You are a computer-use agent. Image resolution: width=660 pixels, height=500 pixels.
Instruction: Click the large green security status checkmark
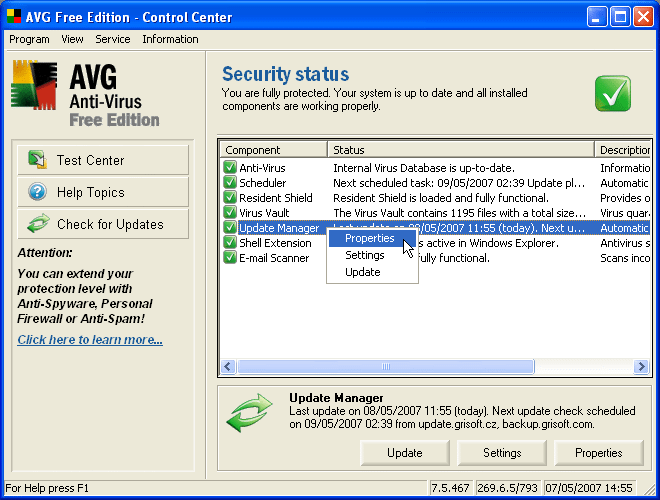click(613, 93)
